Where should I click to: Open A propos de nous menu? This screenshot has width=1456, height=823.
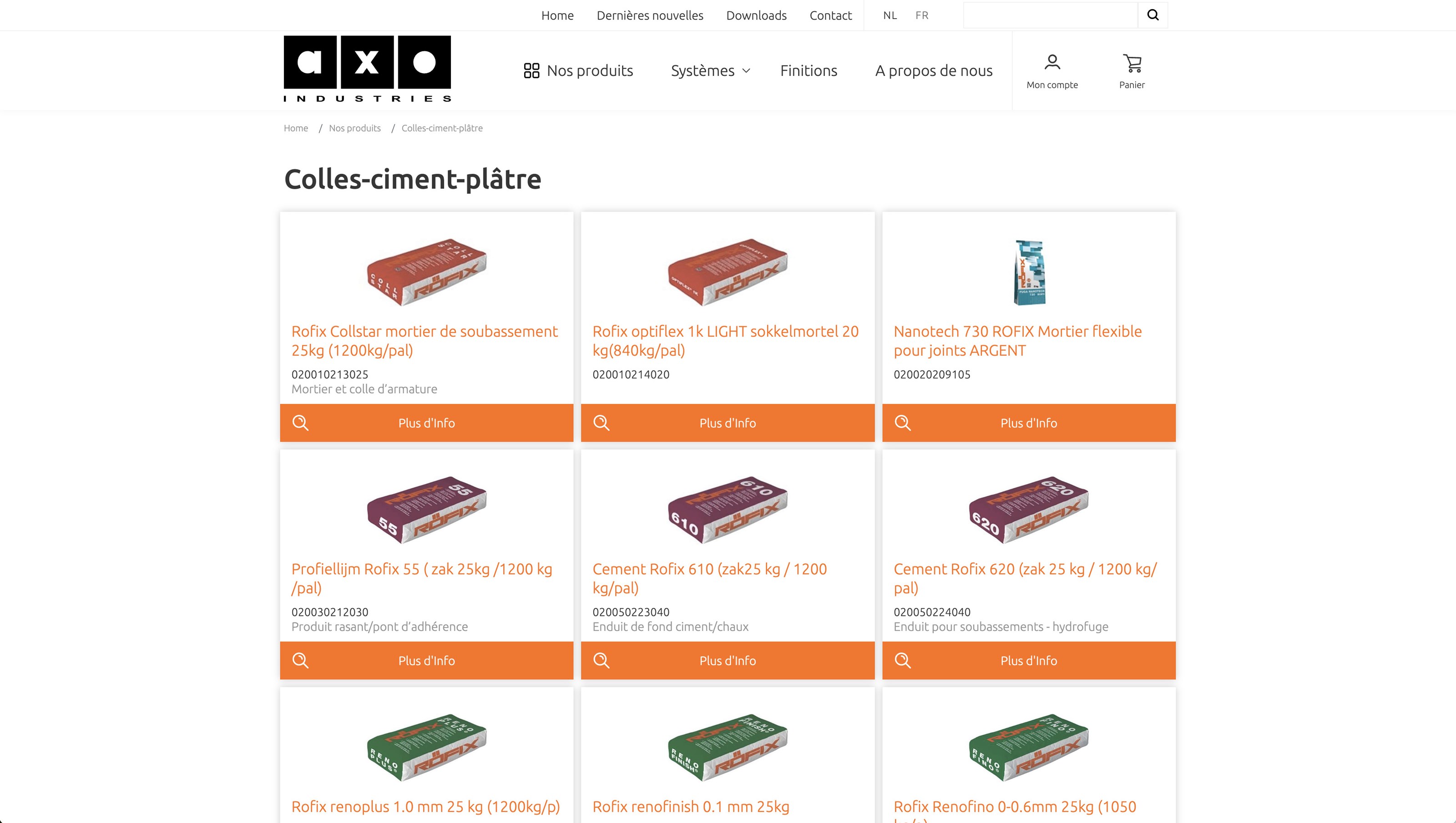[x=934, y=71]
